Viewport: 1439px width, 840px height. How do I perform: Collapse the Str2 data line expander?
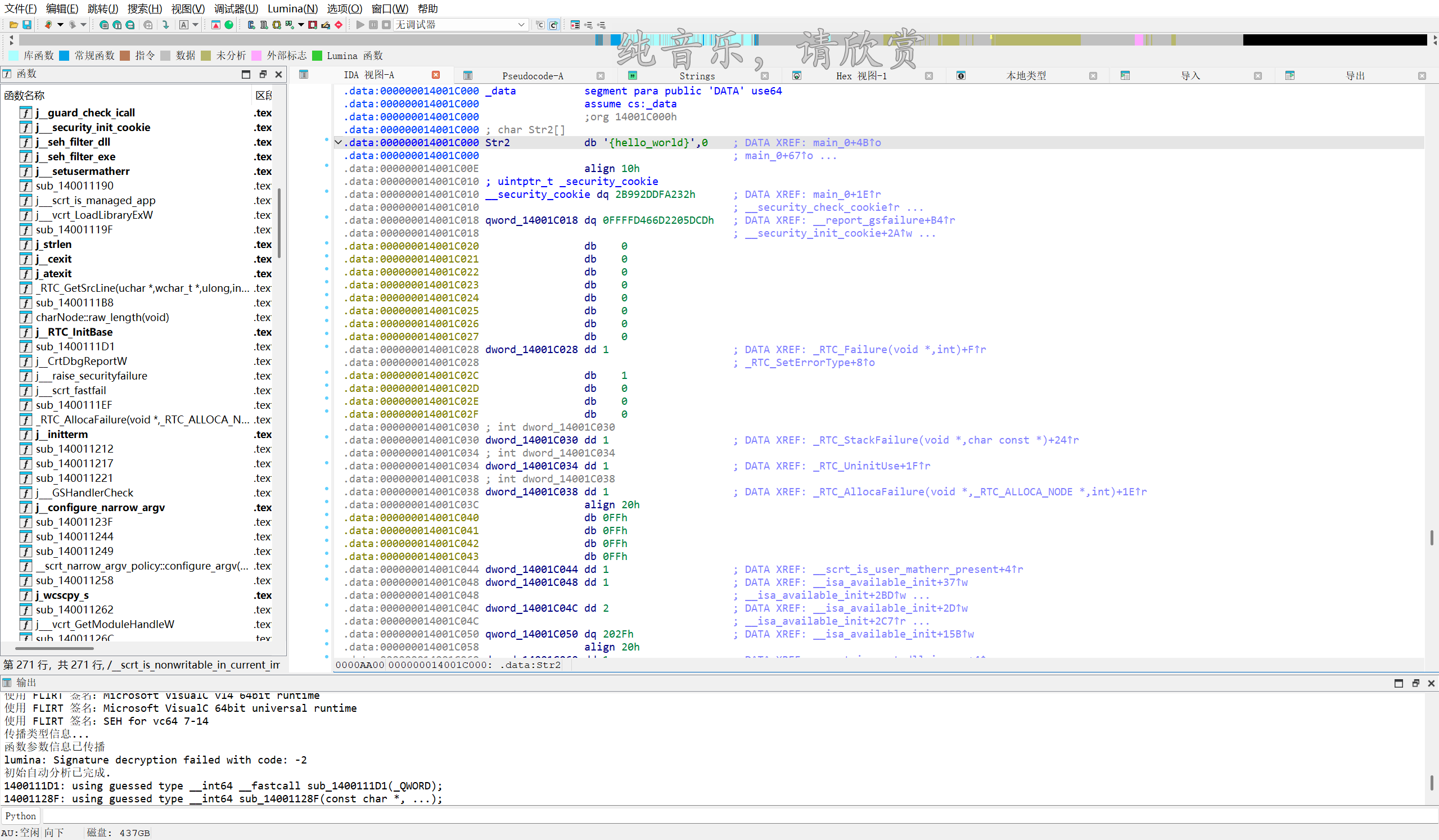tap(338, 143)
